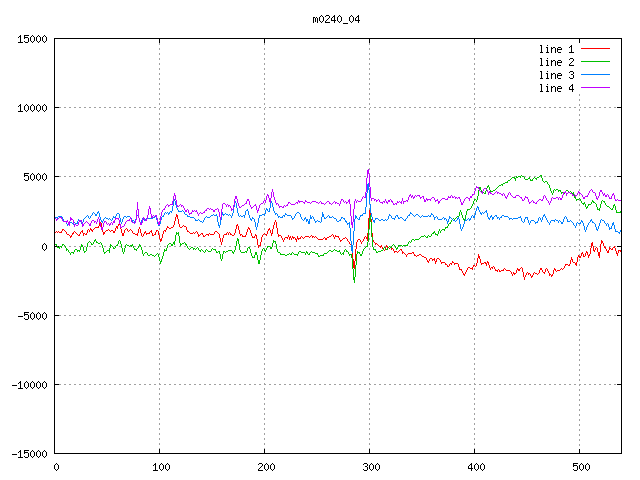640x480 pixels.
Task: Click the blue line 3 legend sample
Action: [x=596, y=75]
